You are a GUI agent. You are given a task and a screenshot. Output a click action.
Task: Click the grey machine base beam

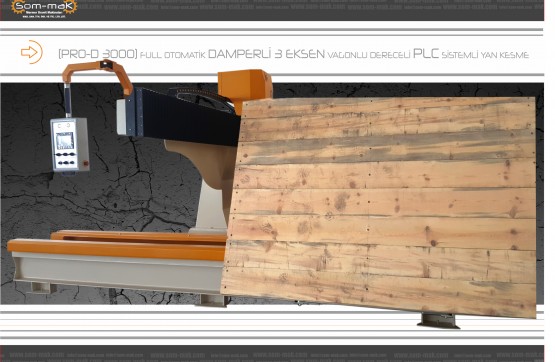119,272
